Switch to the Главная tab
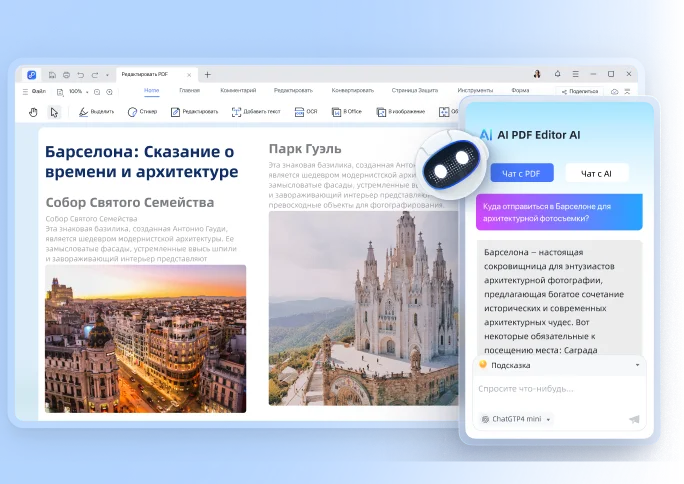 [x=189, y=90]
